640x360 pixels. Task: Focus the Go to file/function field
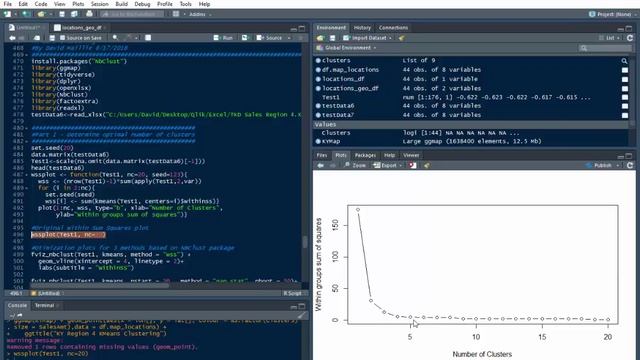click(x=132, y=14)
